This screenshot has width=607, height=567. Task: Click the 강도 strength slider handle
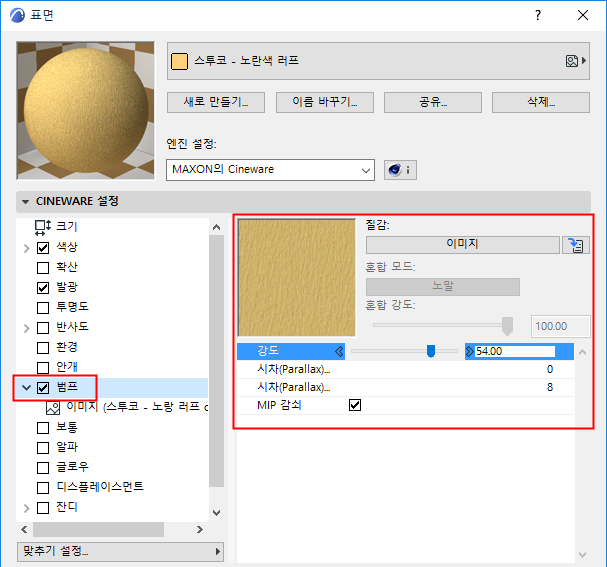[431, 351]
